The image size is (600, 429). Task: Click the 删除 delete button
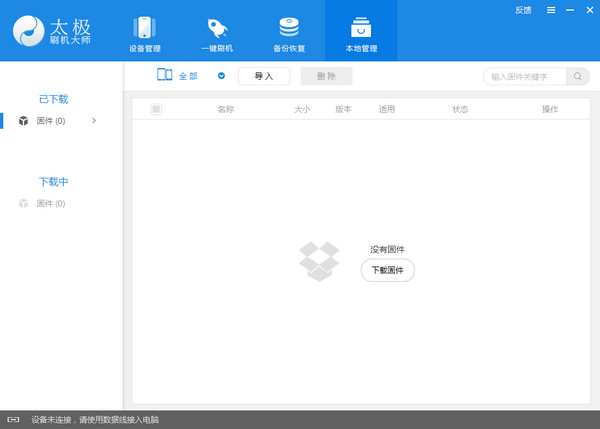(x=326, y=76)
